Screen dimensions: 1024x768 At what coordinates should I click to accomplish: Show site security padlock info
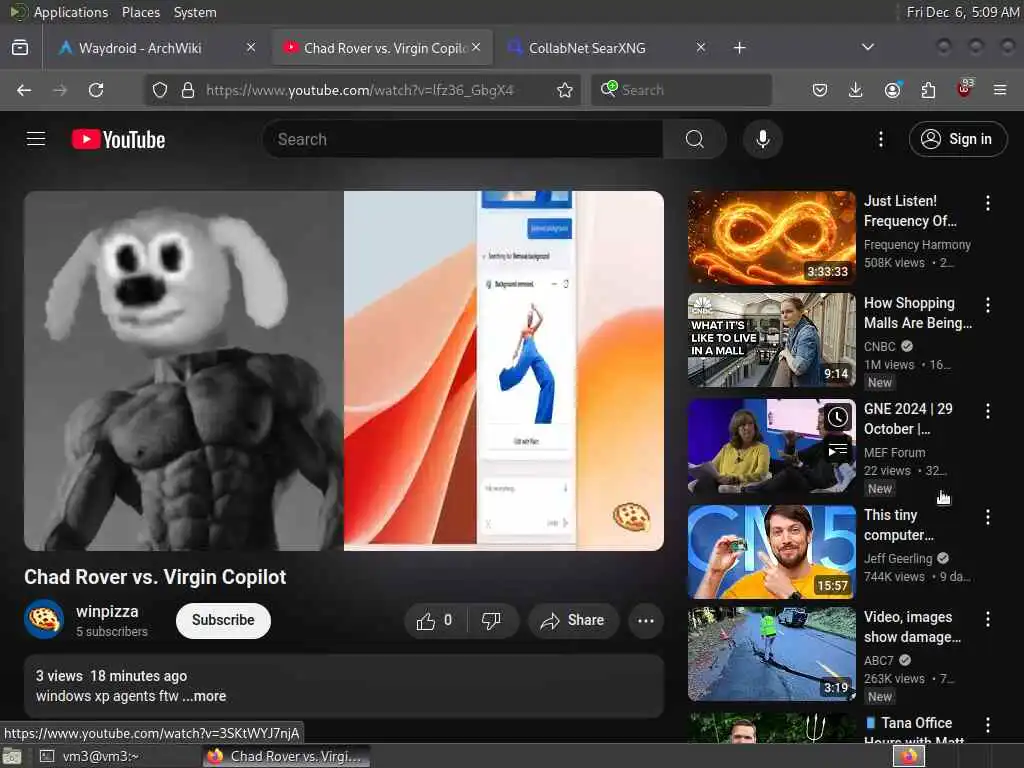[x=188, y=90]
